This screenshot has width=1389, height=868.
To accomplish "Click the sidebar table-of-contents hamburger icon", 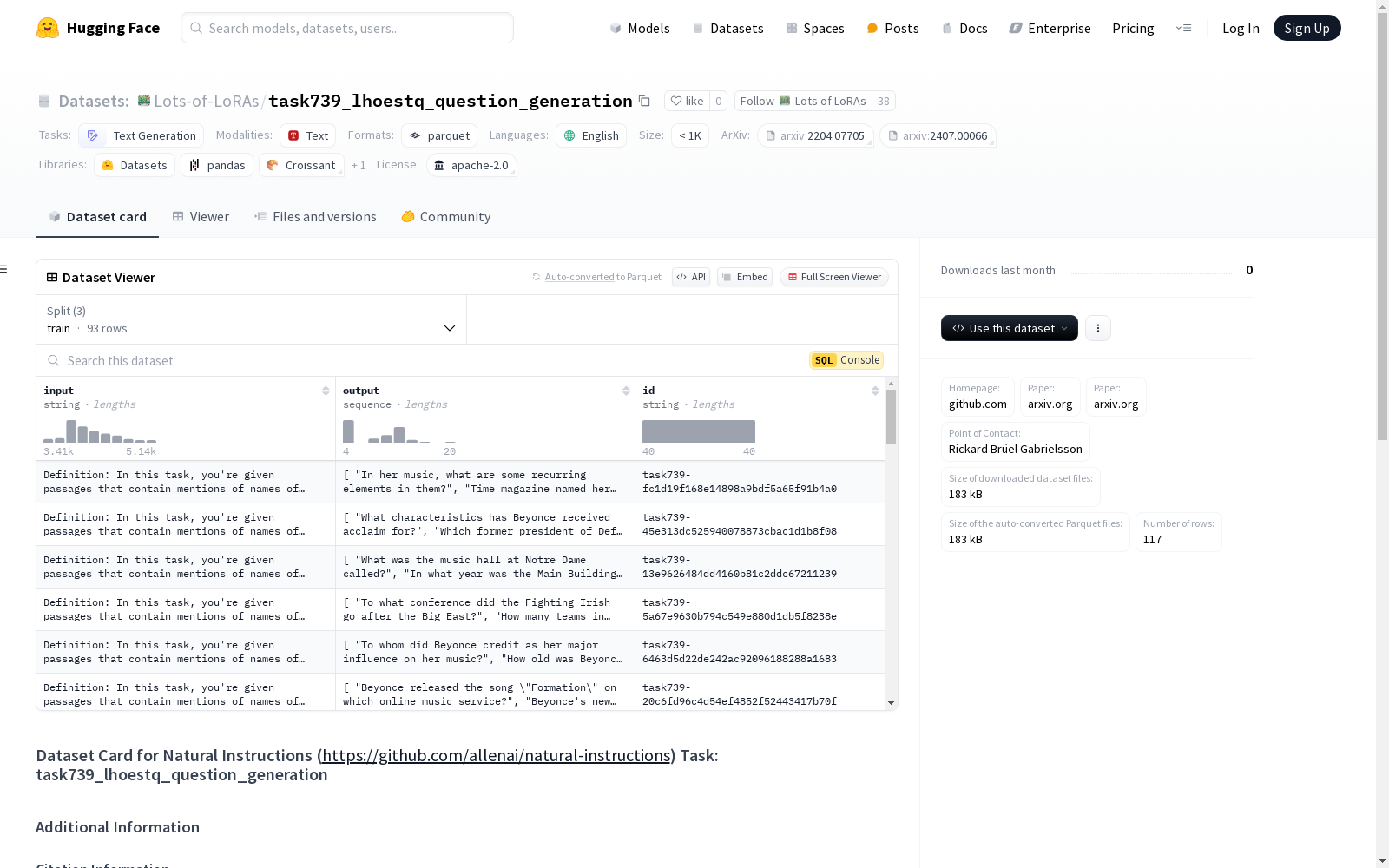I will (x=4, y=269).
